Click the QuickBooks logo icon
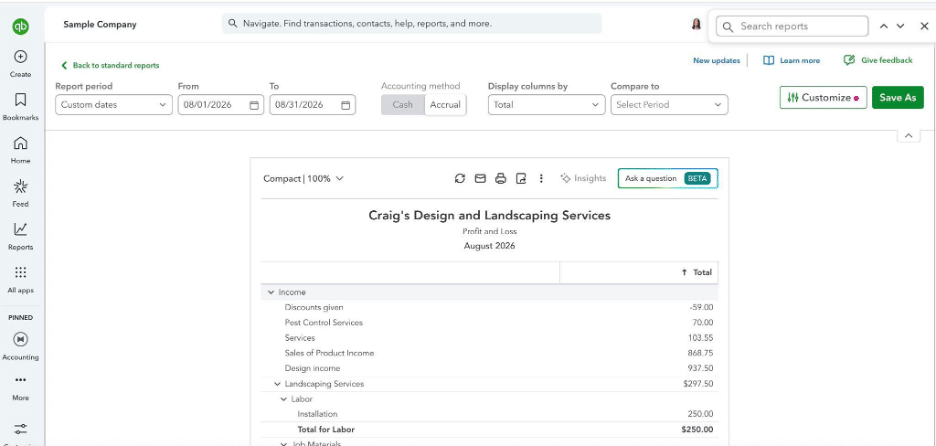The width and height of the screenshot is (936, 446). [20, 26]
